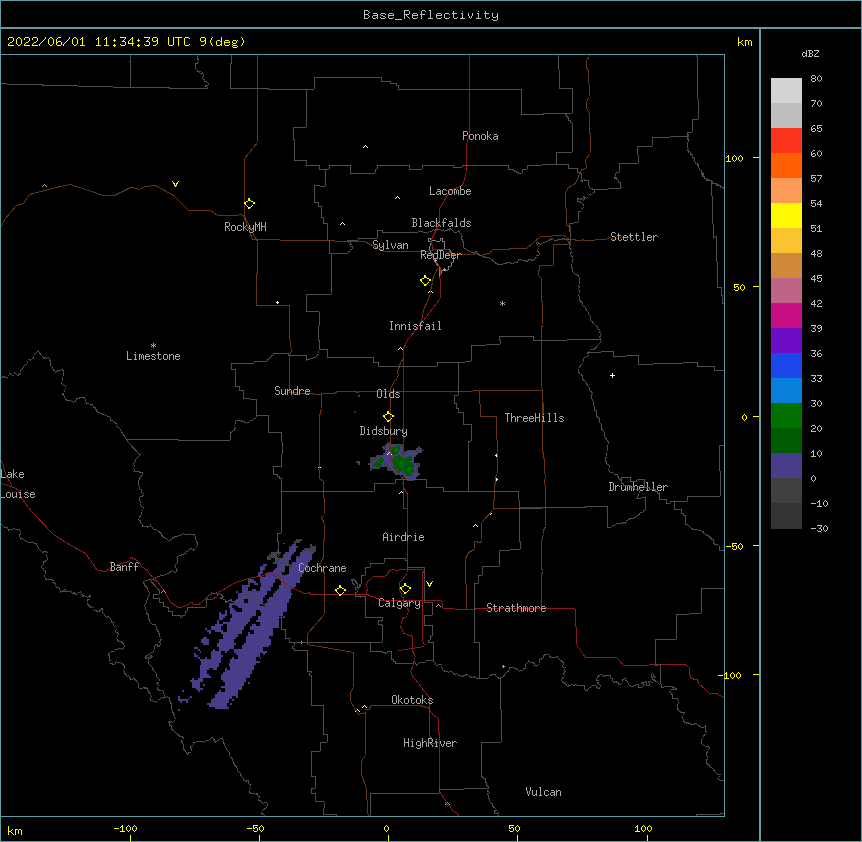Select the yellow diamond marker just south of RedDeer
The width and height of the screenshot is (862, 842).
(x=425, y=281)
